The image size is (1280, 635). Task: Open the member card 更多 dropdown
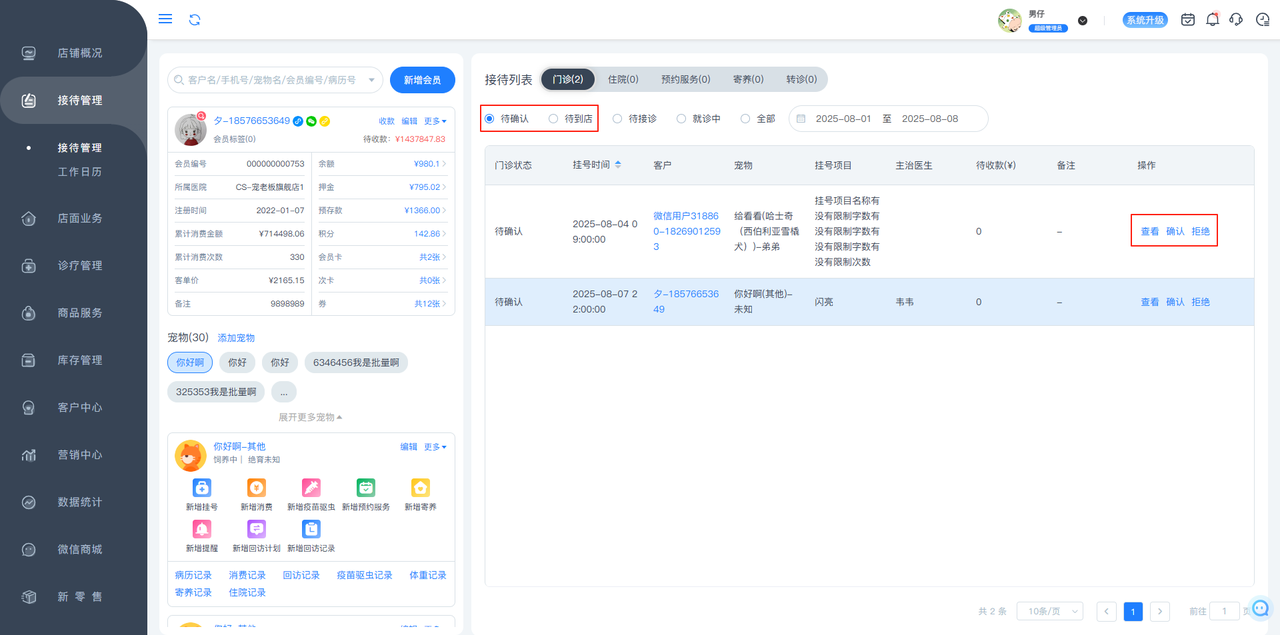point(436,121)
